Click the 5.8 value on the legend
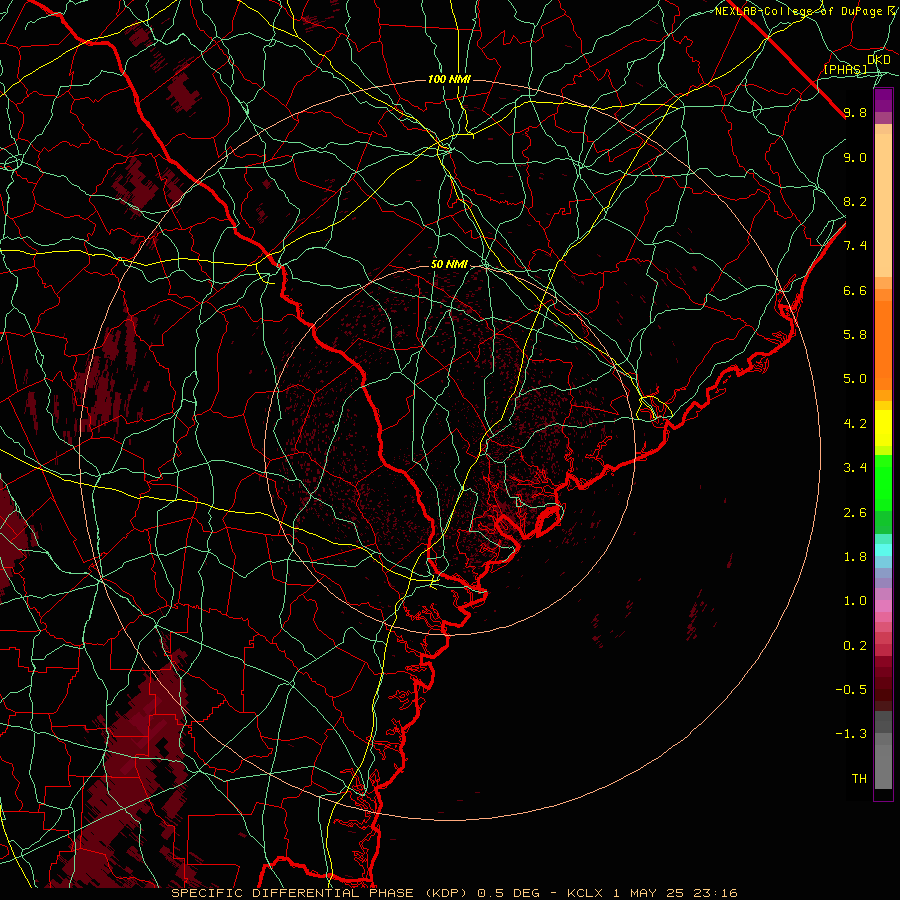 (855, 335)
